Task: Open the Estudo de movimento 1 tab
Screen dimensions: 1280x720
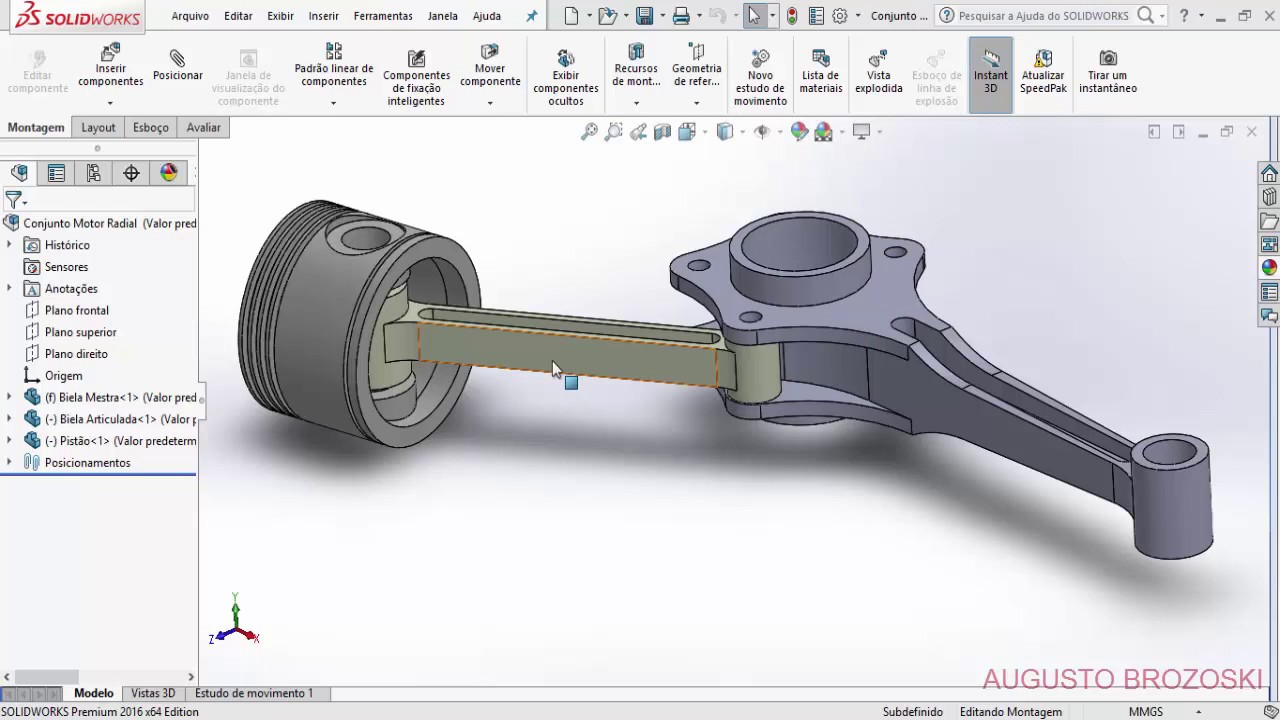Action: pos(254,693)
